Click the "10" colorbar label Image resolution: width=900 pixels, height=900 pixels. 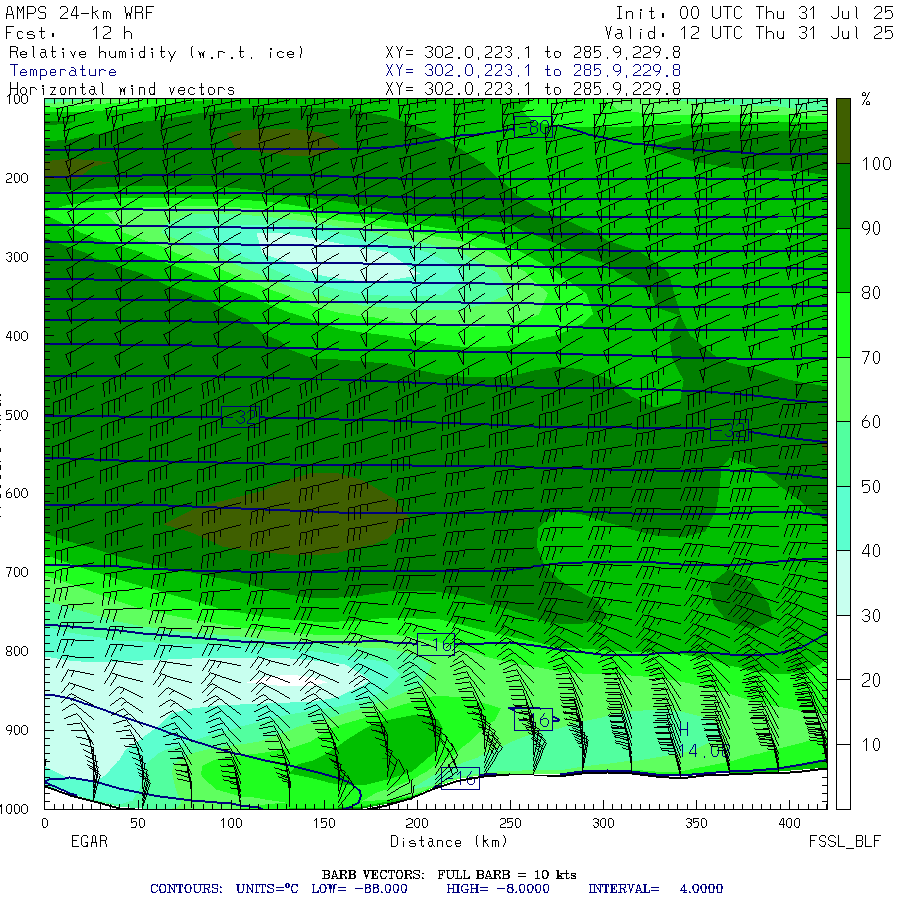871,745
